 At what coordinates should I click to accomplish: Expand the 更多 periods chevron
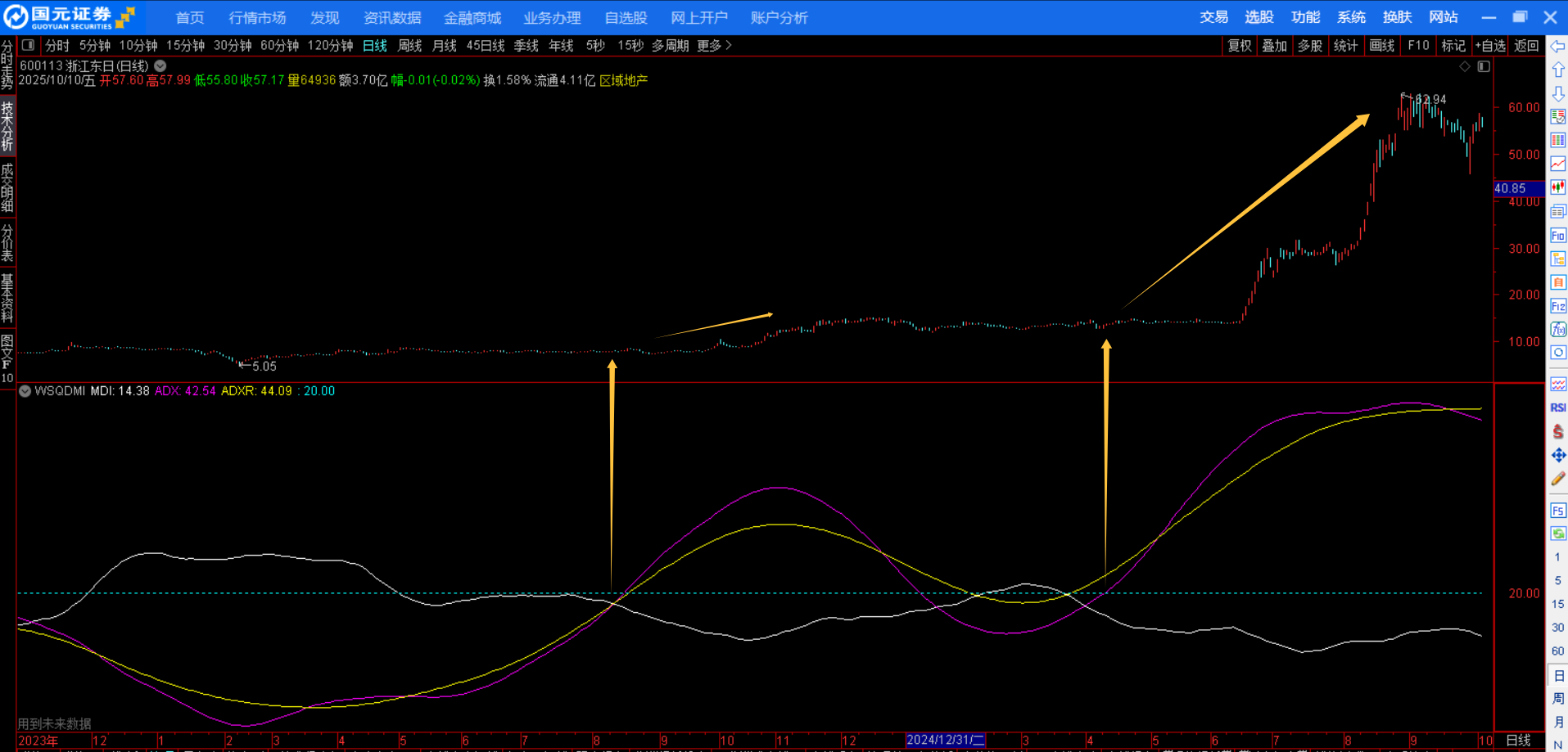point(728,46)
